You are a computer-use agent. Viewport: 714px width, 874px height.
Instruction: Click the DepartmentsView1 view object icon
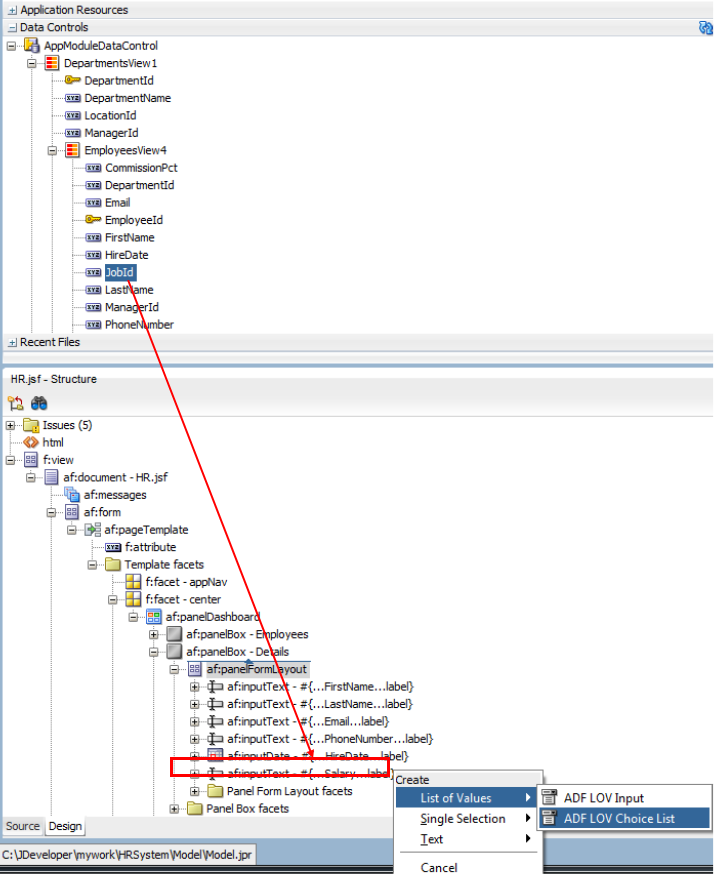pyautogui.click(x=51, y=63)
